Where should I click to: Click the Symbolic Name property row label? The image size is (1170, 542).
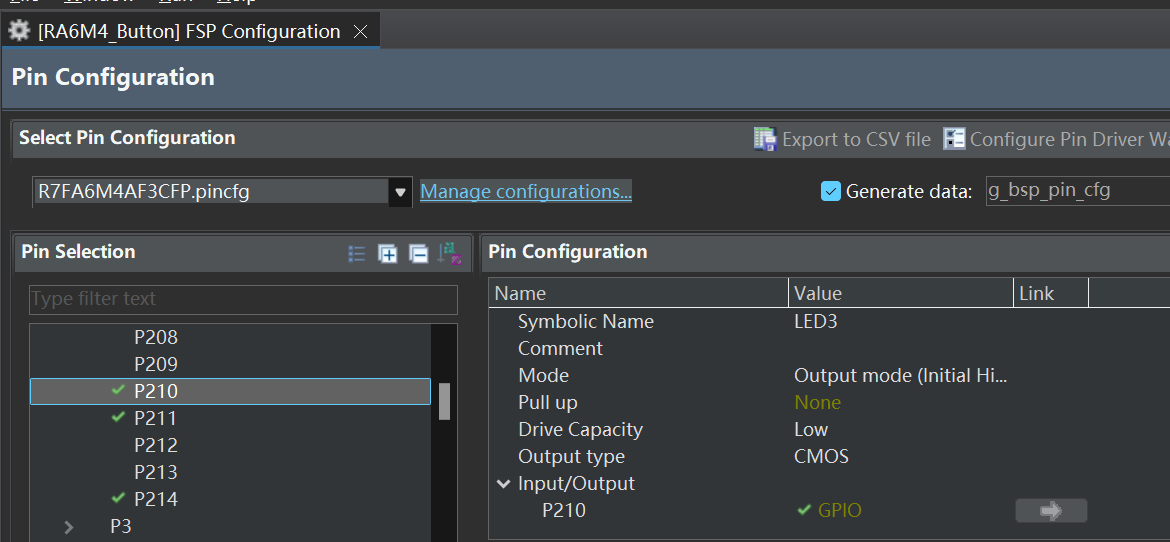click(x=586, y=322)
